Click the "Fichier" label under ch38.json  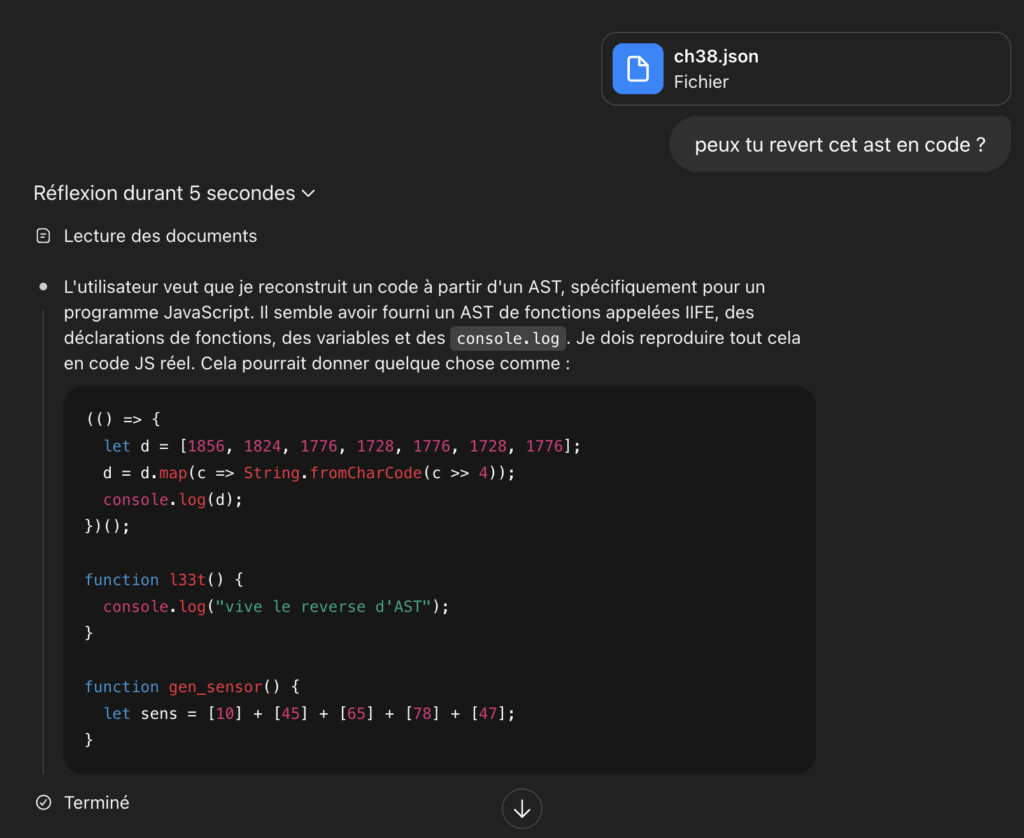pos(701,82)
